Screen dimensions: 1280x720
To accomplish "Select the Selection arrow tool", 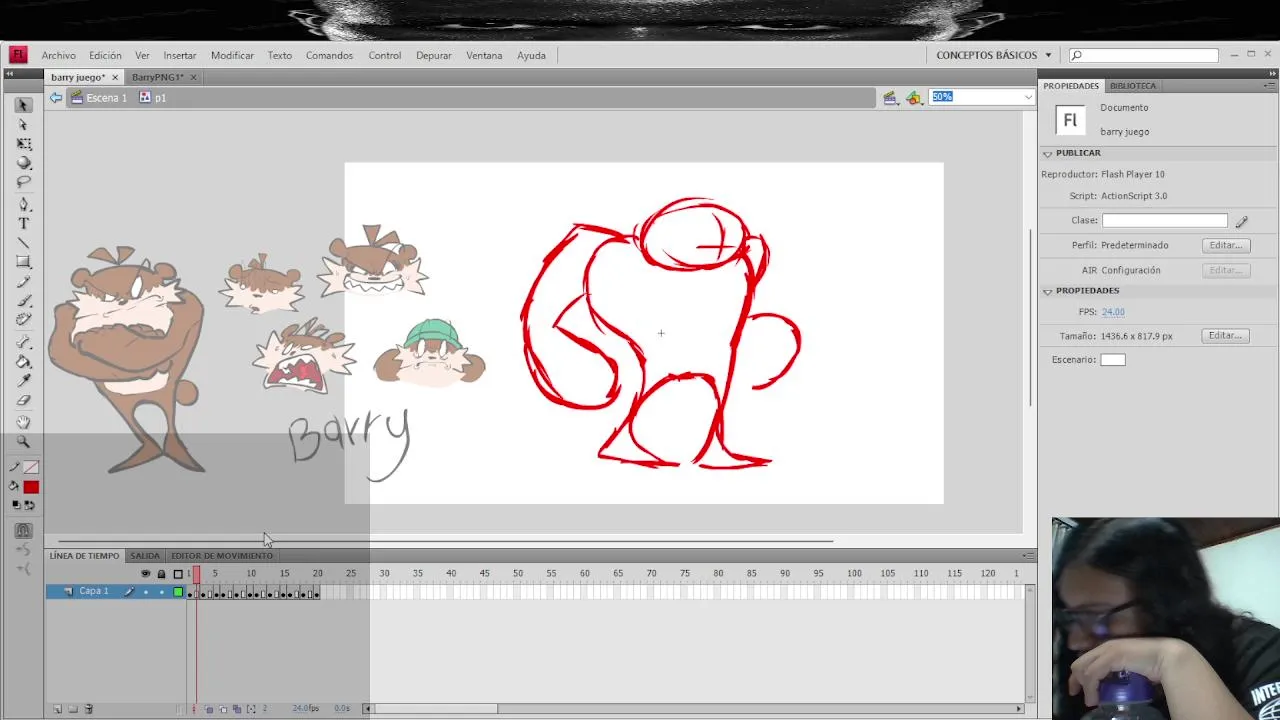I will (23, 105).
